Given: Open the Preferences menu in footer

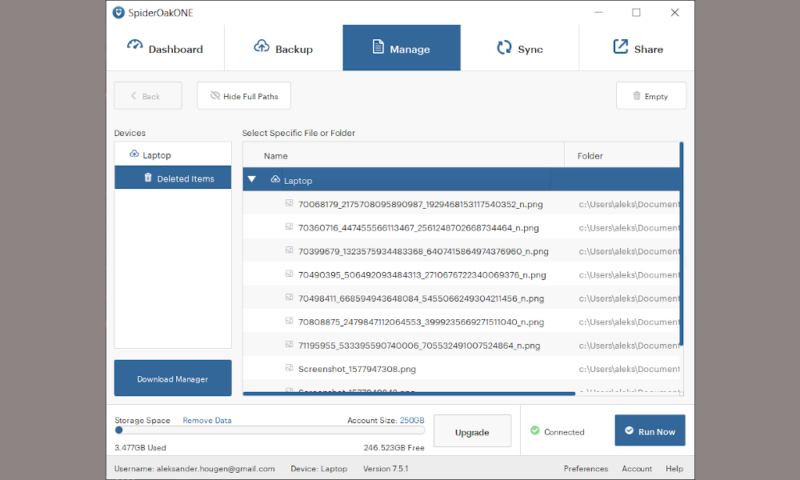Looking at the screenshot, I should click(585, 468).
